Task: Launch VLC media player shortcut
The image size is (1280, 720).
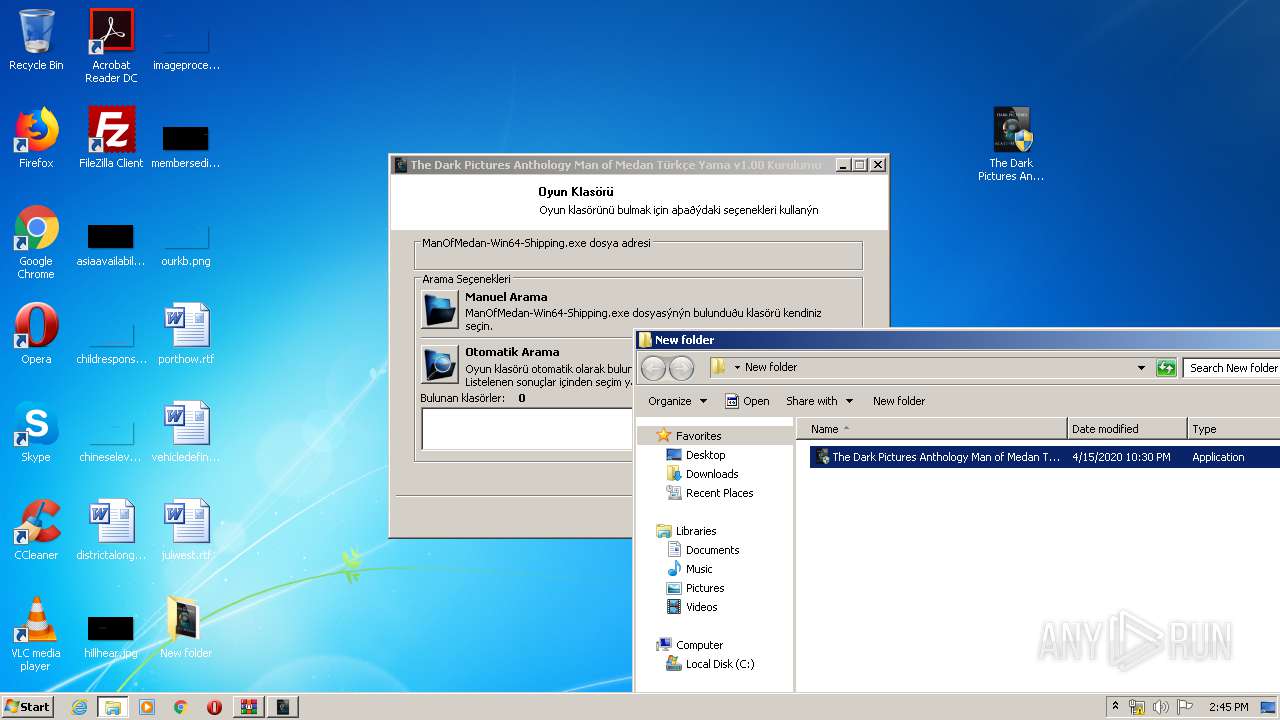Action: coord(36,634)
